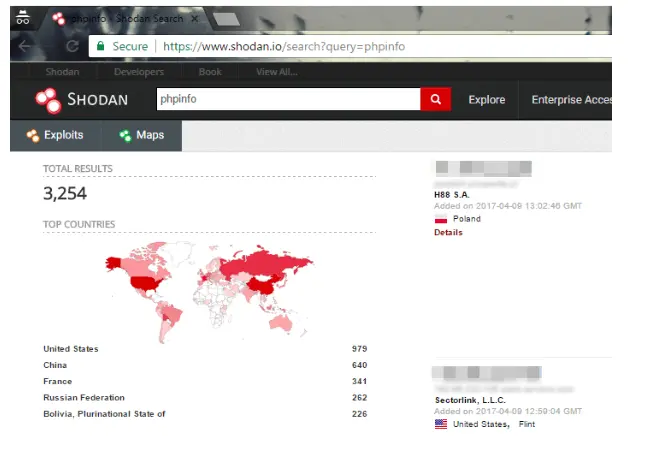Click the Shodan logo icon in header
This screenshot has width=646, height=458.
pyautogui.click(x=48, y=100)
